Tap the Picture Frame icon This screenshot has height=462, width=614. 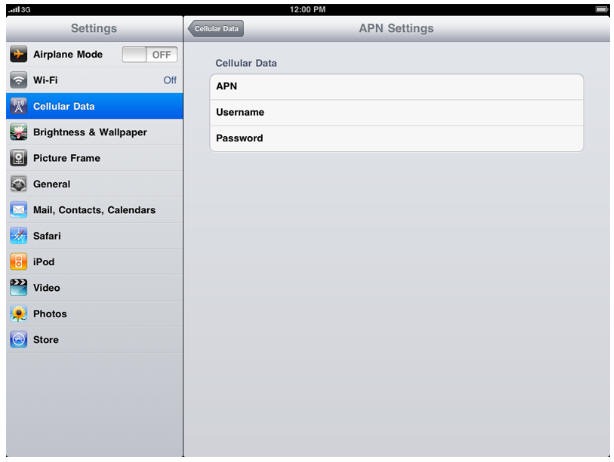pos(18,158)
